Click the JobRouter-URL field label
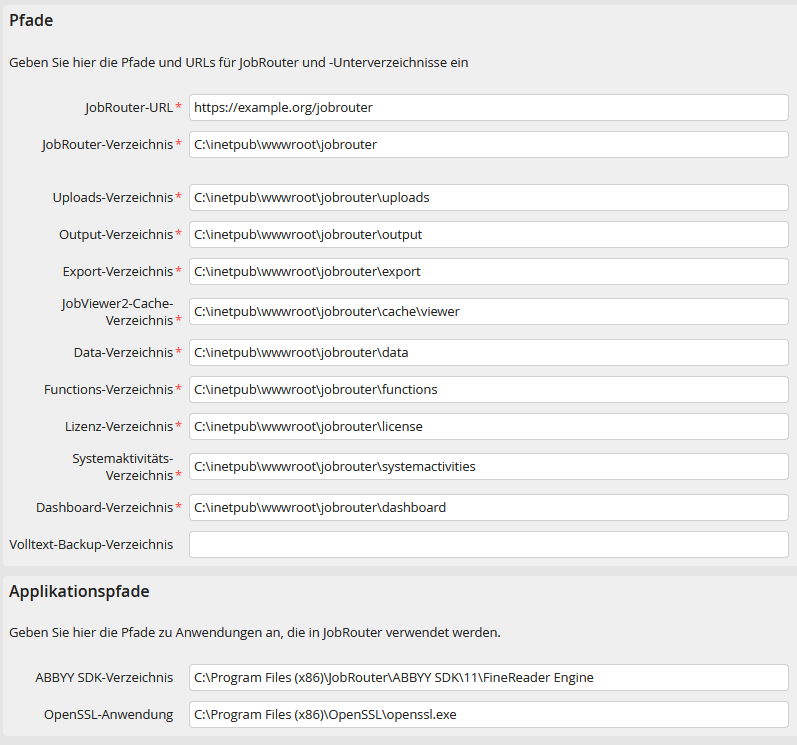This screenshot has height=745, width=797. pos(129,107)
